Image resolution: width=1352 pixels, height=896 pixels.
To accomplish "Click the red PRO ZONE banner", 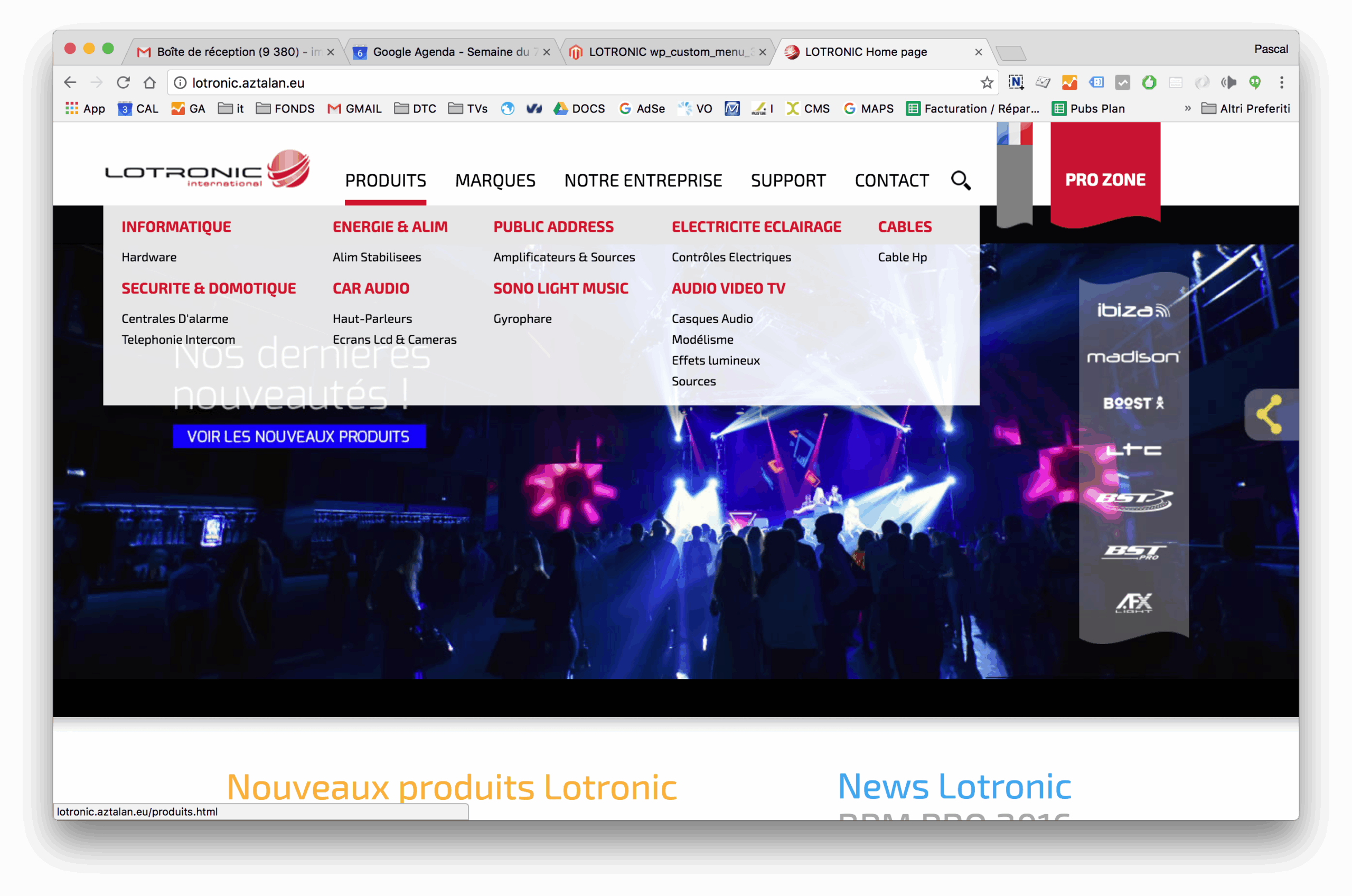I will click(1105, 180).
